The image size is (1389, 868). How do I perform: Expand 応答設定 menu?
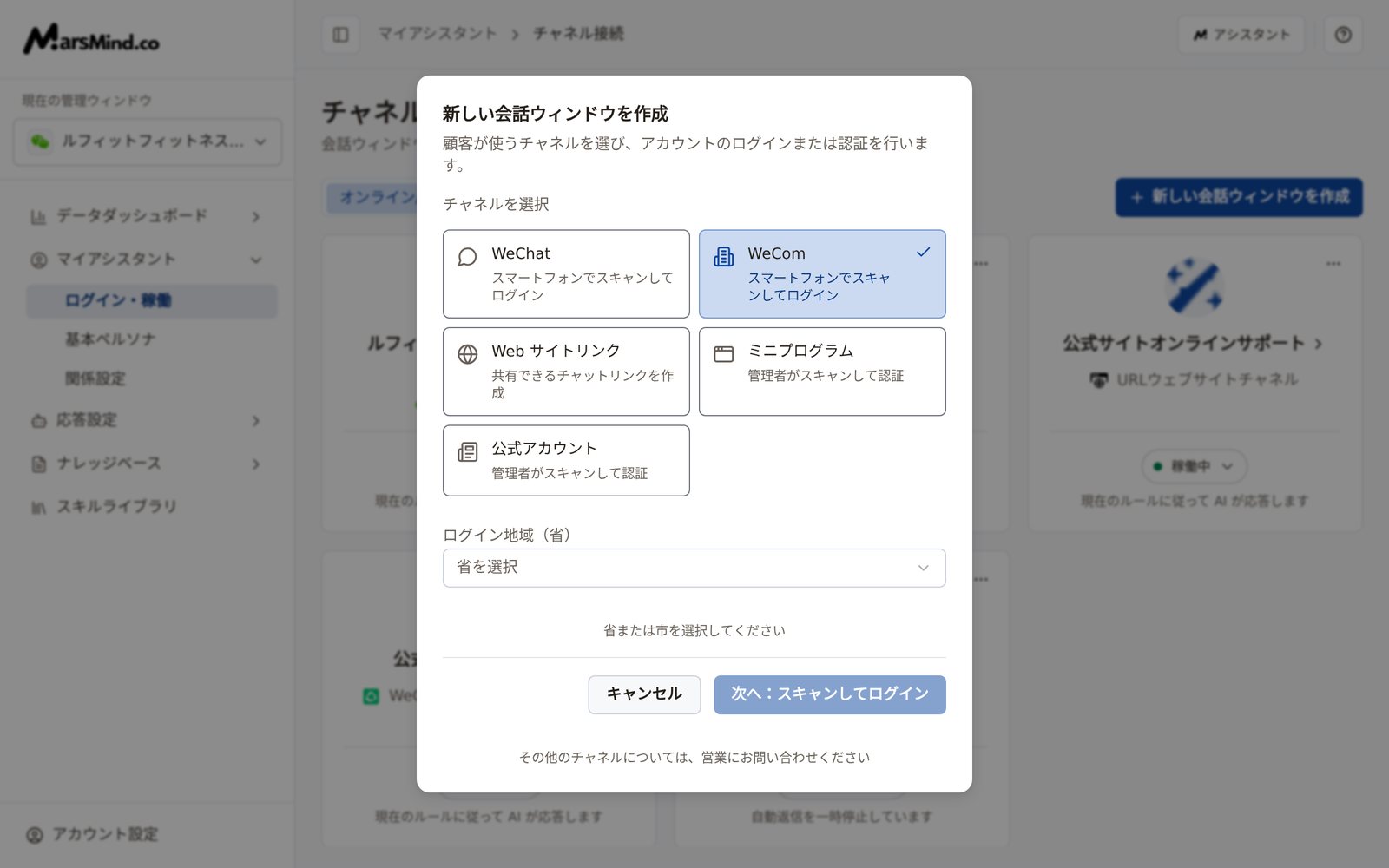click(x=146, y=420)
